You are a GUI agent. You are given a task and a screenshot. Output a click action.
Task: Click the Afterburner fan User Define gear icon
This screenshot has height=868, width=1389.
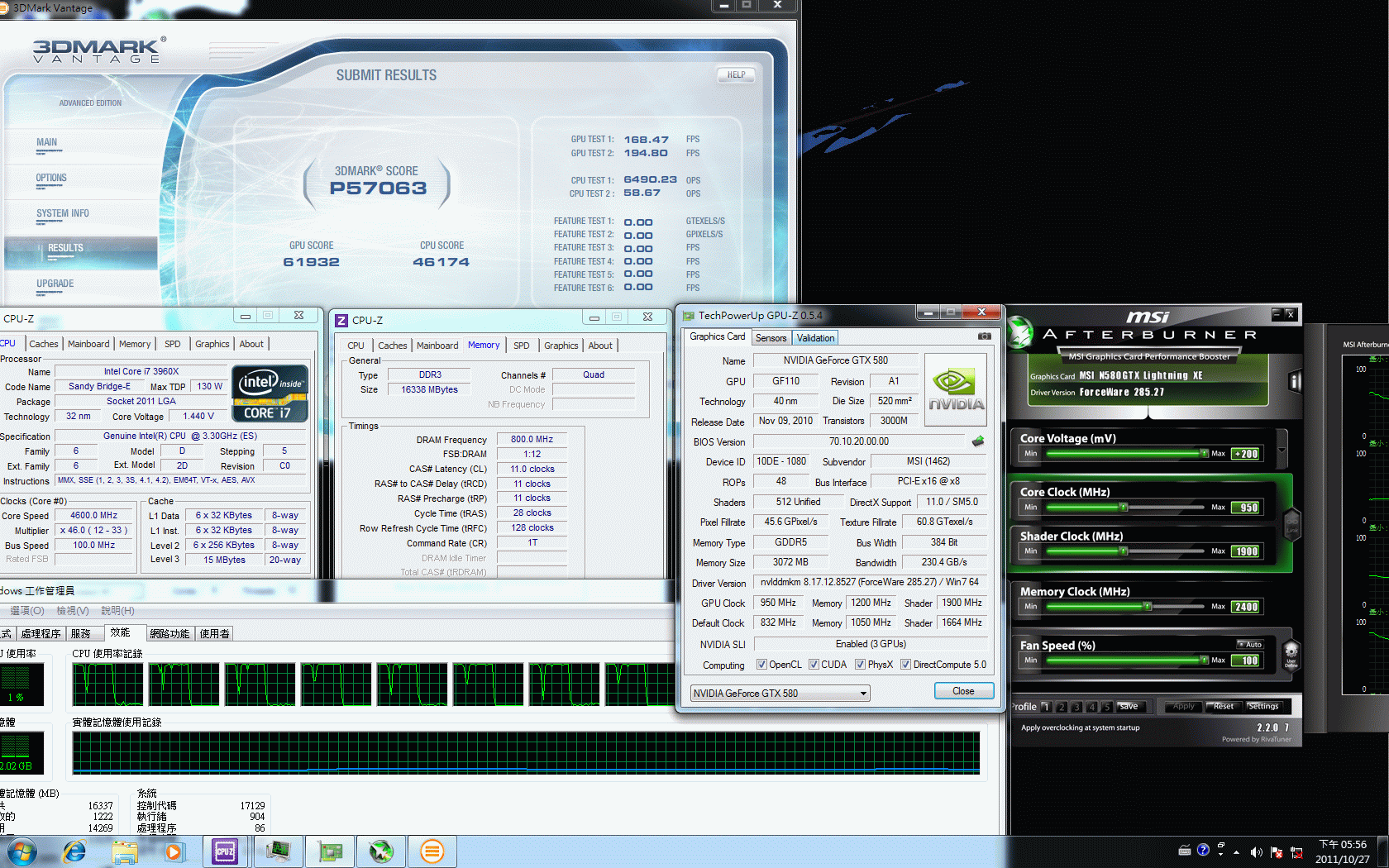[x=1291, y=655]
